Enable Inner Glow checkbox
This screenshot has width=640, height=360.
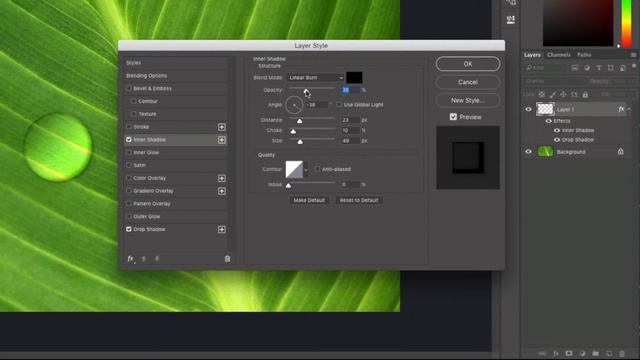[x=129, y=152]
